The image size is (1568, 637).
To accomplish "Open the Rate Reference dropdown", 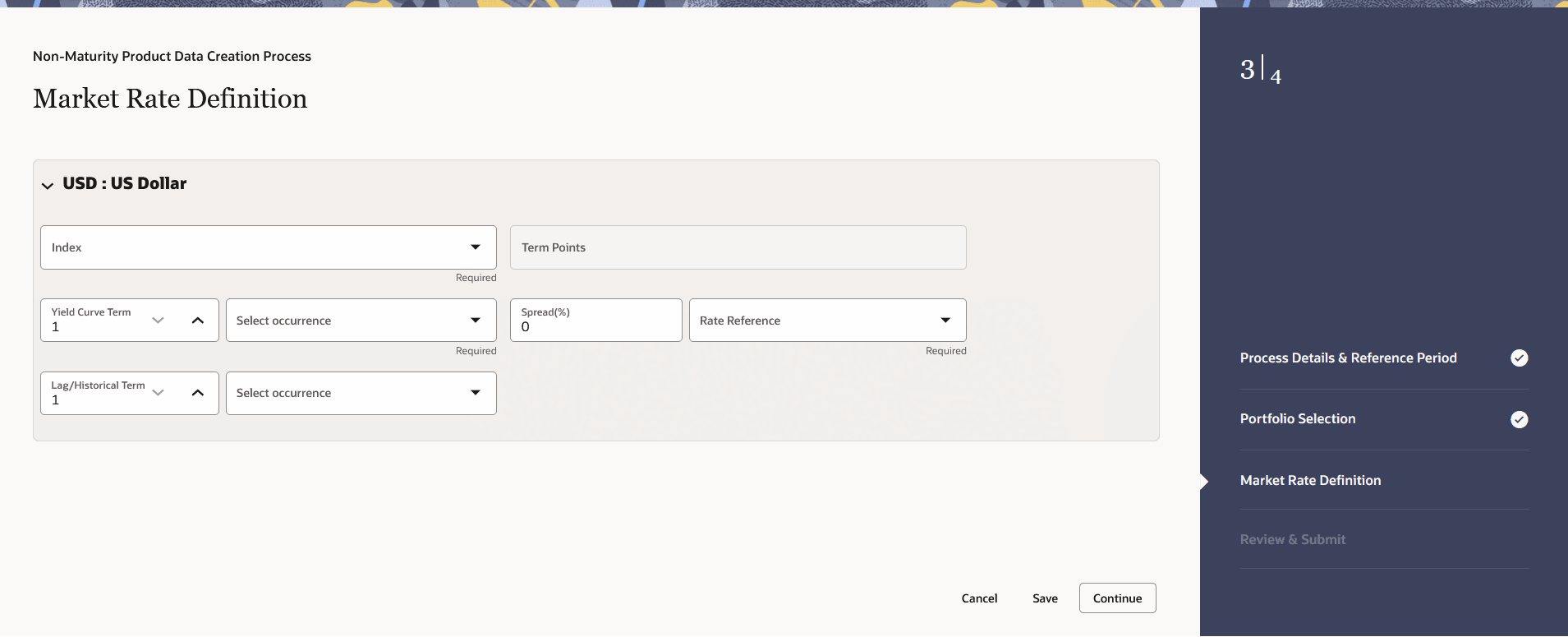I will coord(828,321).
